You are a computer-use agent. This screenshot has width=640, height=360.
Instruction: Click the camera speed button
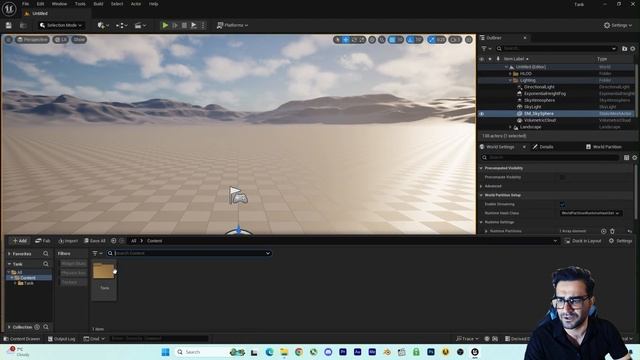455,40
